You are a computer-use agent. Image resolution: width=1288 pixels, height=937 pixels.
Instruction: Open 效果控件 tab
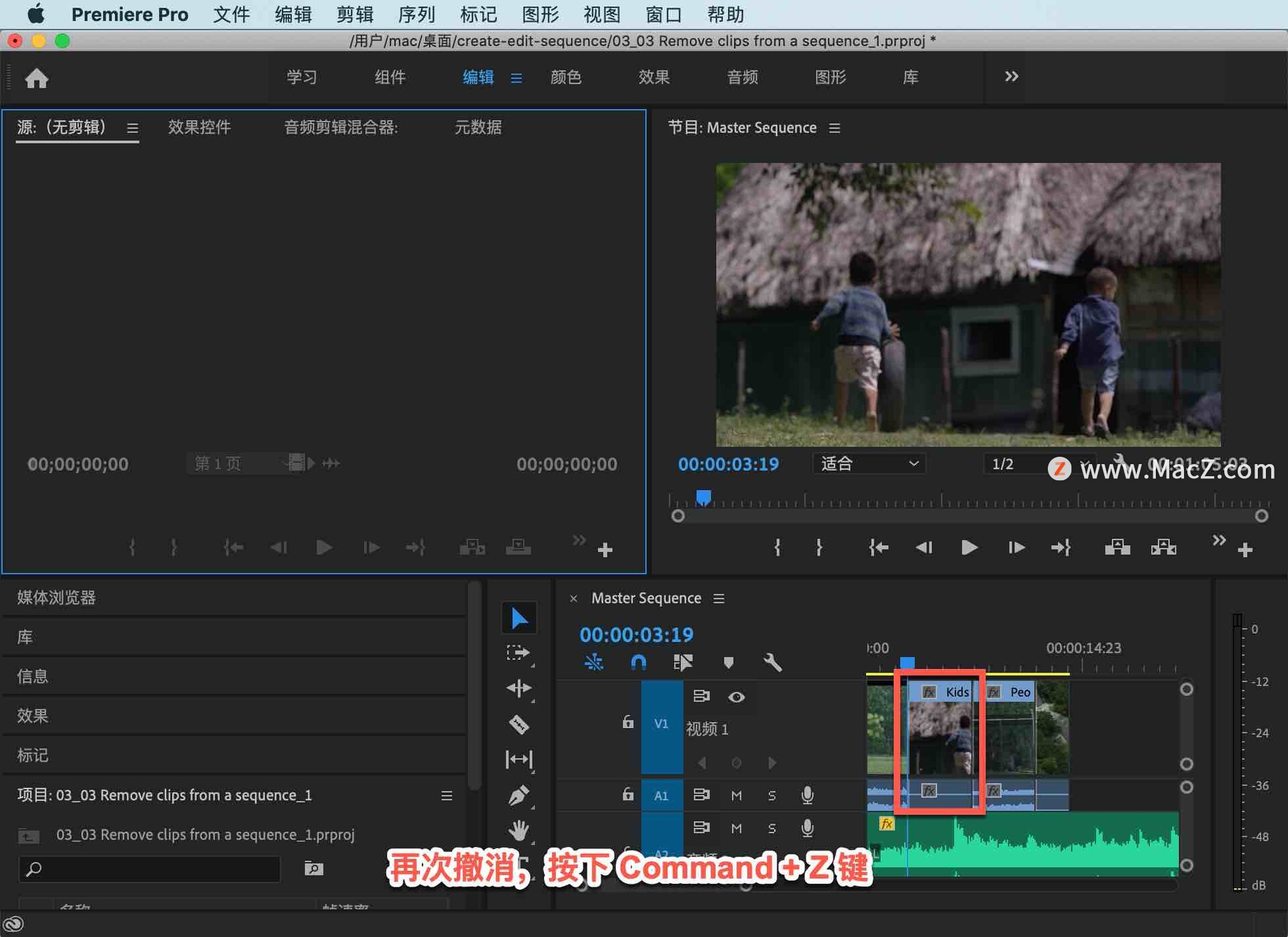click(x=199, y=127)
